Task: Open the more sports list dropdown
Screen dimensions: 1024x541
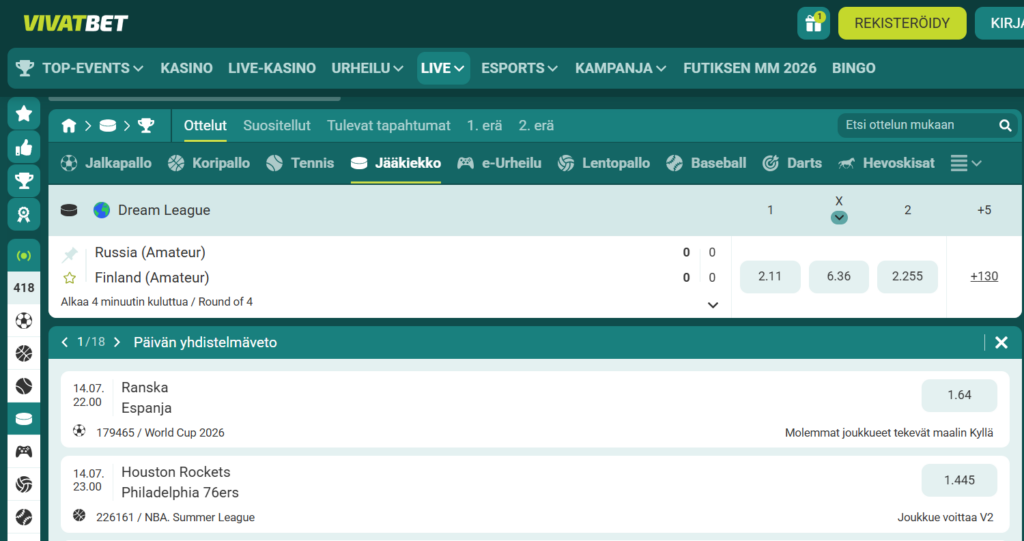Action: click(966, 163)
